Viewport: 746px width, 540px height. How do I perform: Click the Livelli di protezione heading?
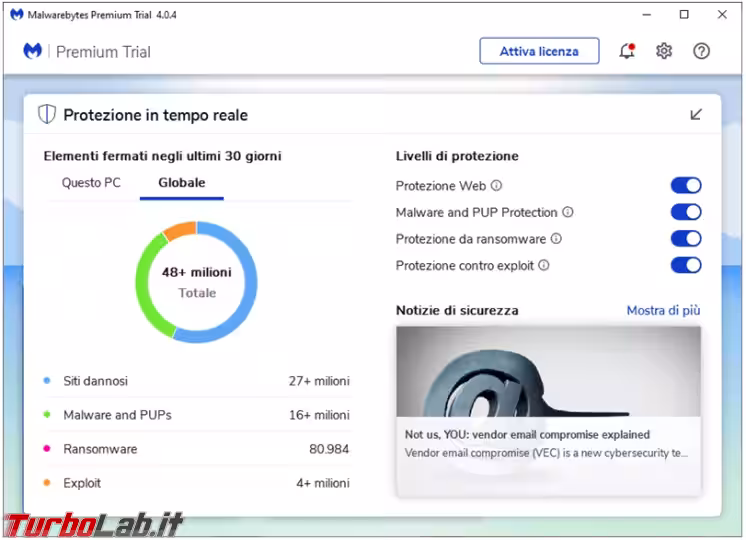click(x=457, y=156)
